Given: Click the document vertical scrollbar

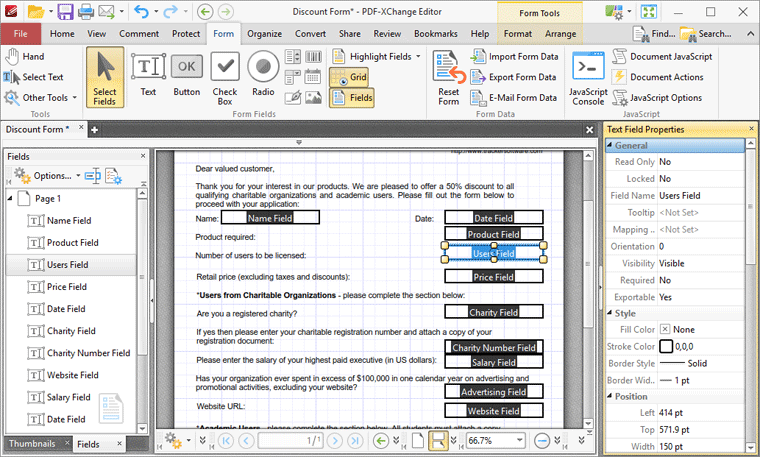Looking at the screenshot, I should pos(588,265).
